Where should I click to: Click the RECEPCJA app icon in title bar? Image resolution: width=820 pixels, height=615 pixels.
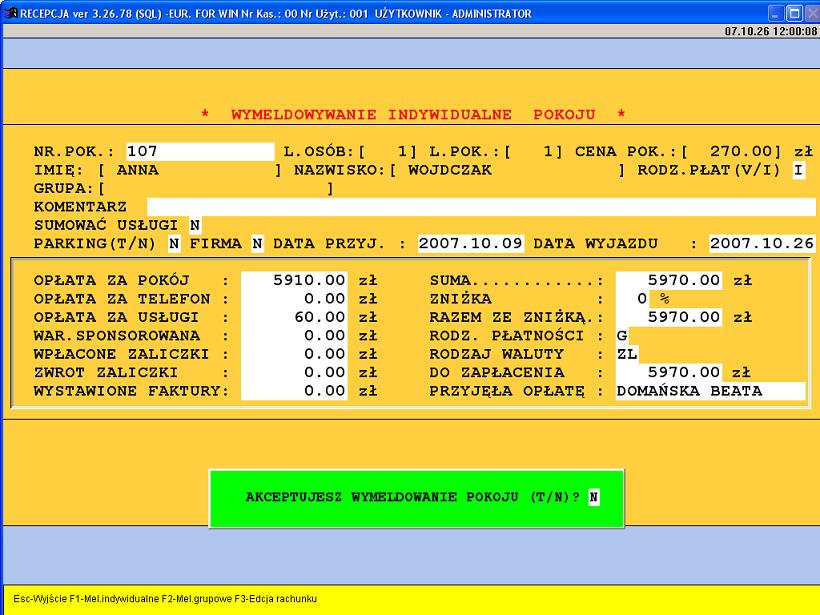[x=10, y=13]
